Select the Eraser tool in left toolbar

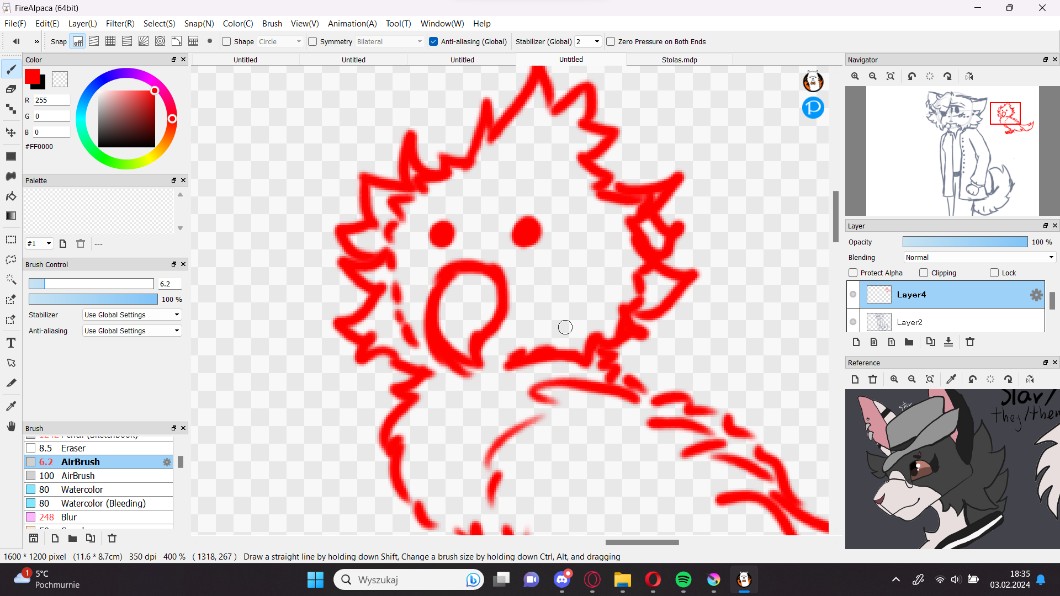coord(11,89)
